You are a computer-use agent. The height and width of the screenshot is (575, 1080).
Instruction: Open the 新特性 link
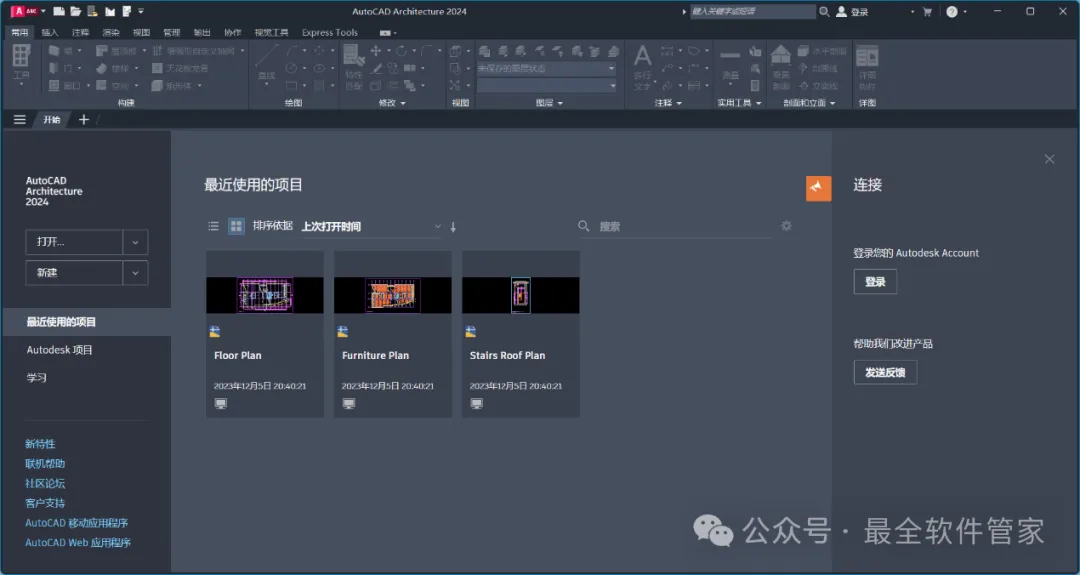(x=40, y=444)
